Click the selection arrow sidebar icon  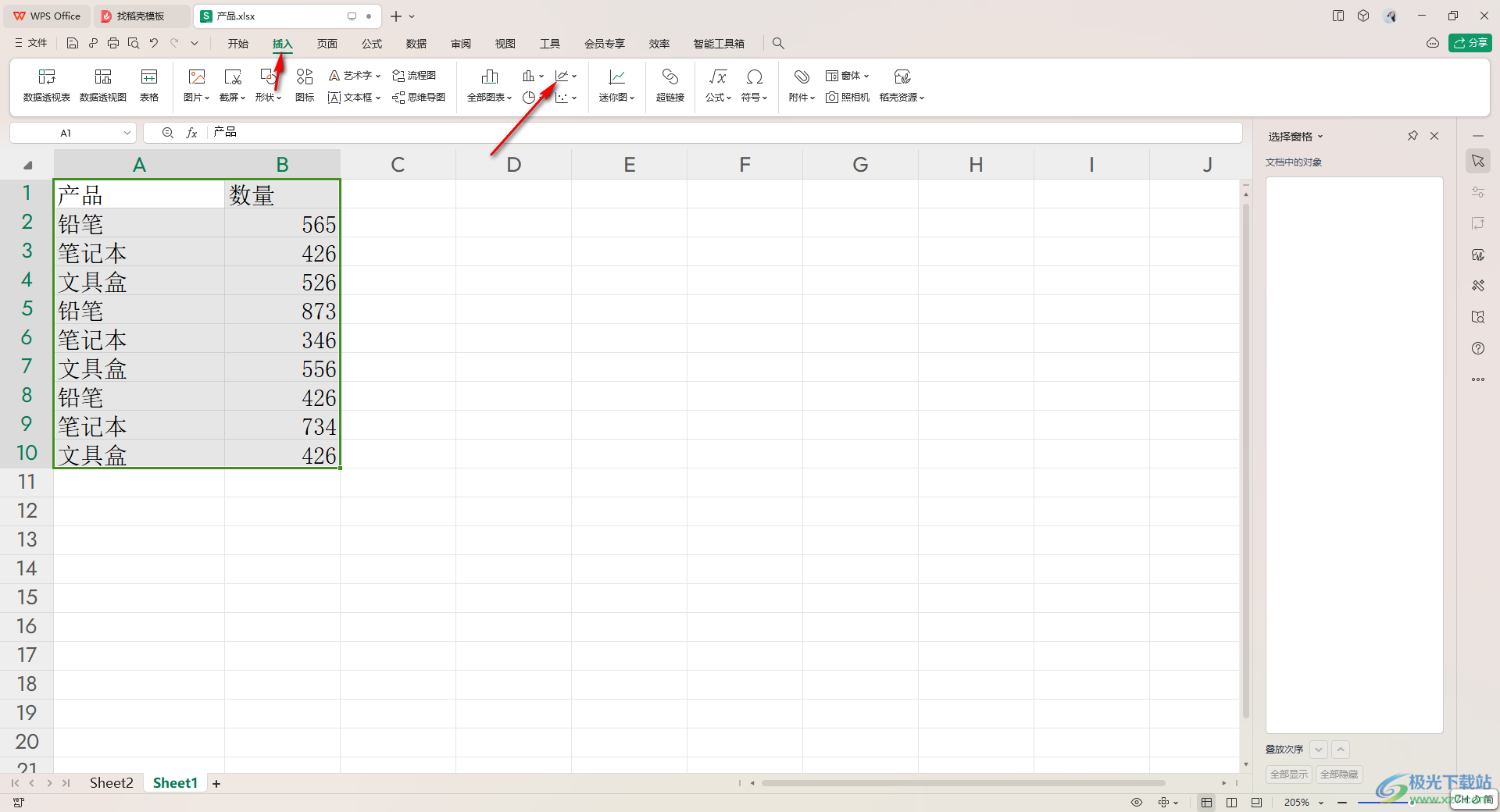(x=1478, y=161)
